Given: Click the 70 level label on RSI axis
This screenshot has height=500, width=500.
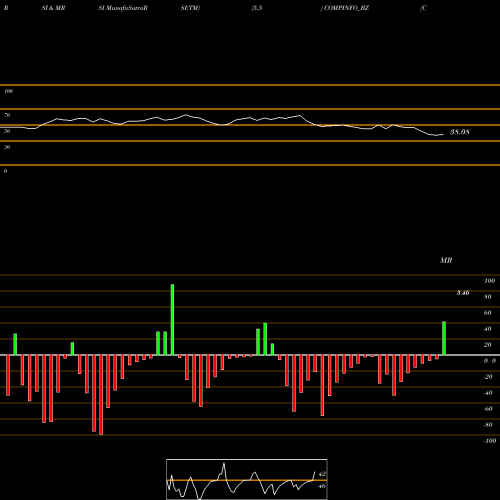Looking at the screenshot, I should [7, 115].
